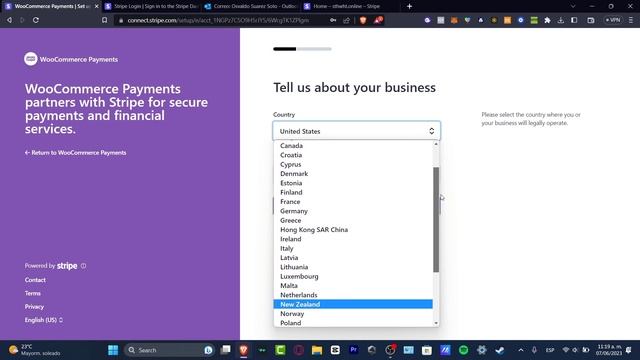Click the taskbar Search box

[x=169, y=350]
